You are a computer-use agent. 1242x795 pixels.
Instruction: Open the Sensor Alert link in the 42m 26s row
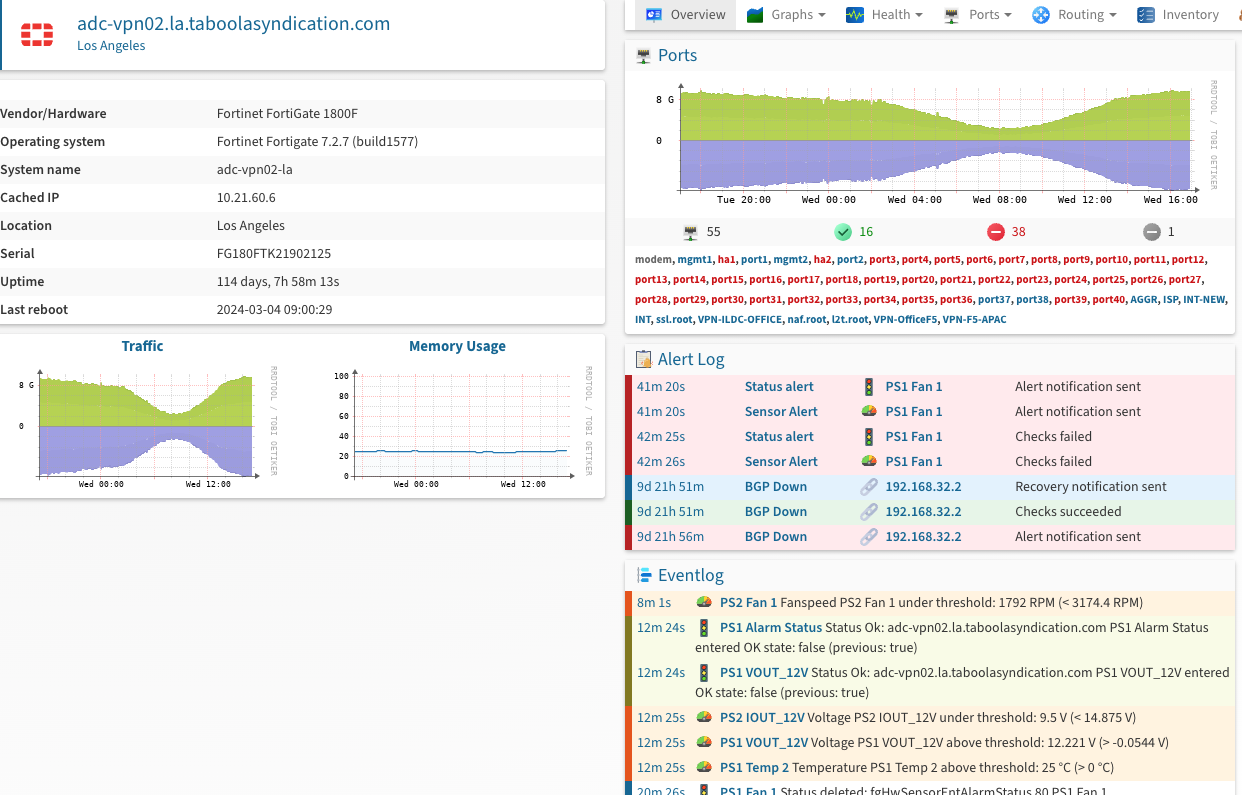[781, 461]
